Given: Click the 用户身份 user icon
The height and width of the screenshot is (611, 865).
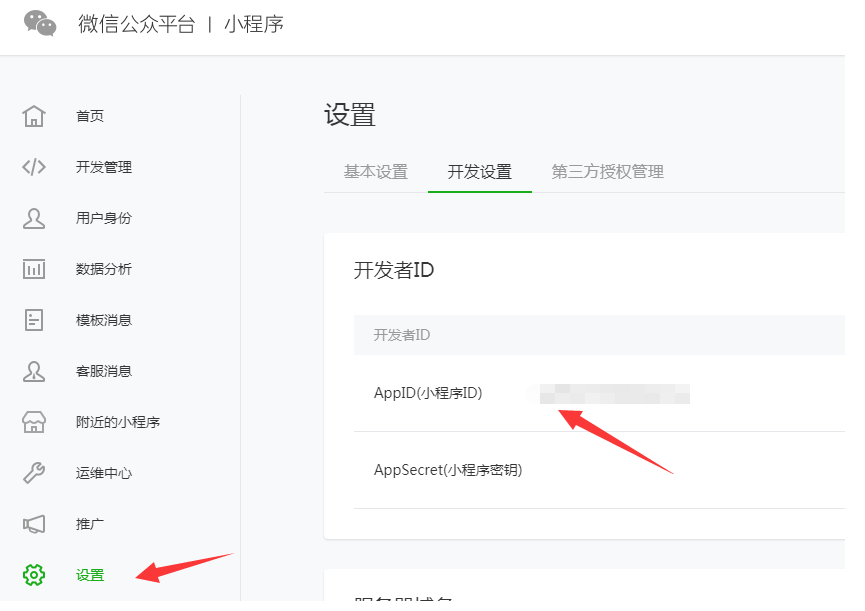Looking at the screenshot, I should tap(33, 218).
